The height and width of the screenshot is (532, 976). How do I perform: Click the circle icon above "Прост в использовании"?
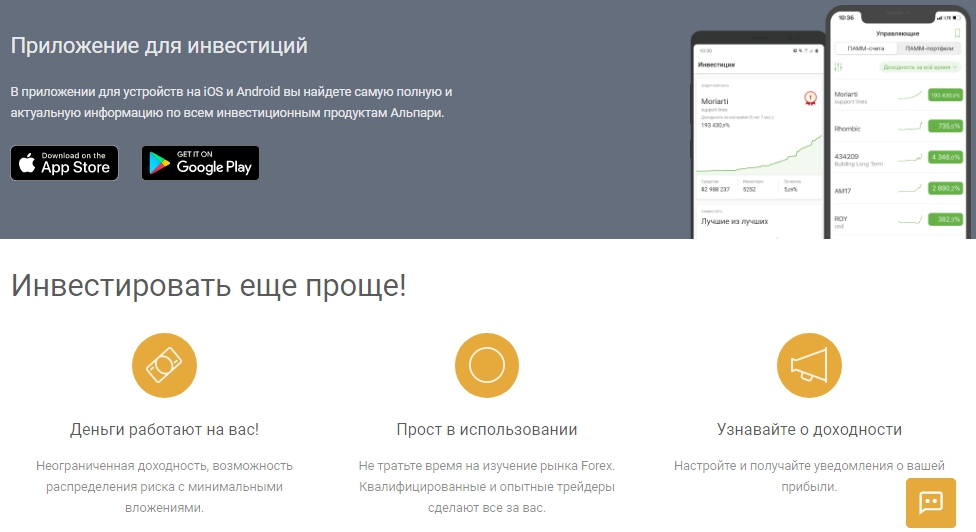click(487, 365)
